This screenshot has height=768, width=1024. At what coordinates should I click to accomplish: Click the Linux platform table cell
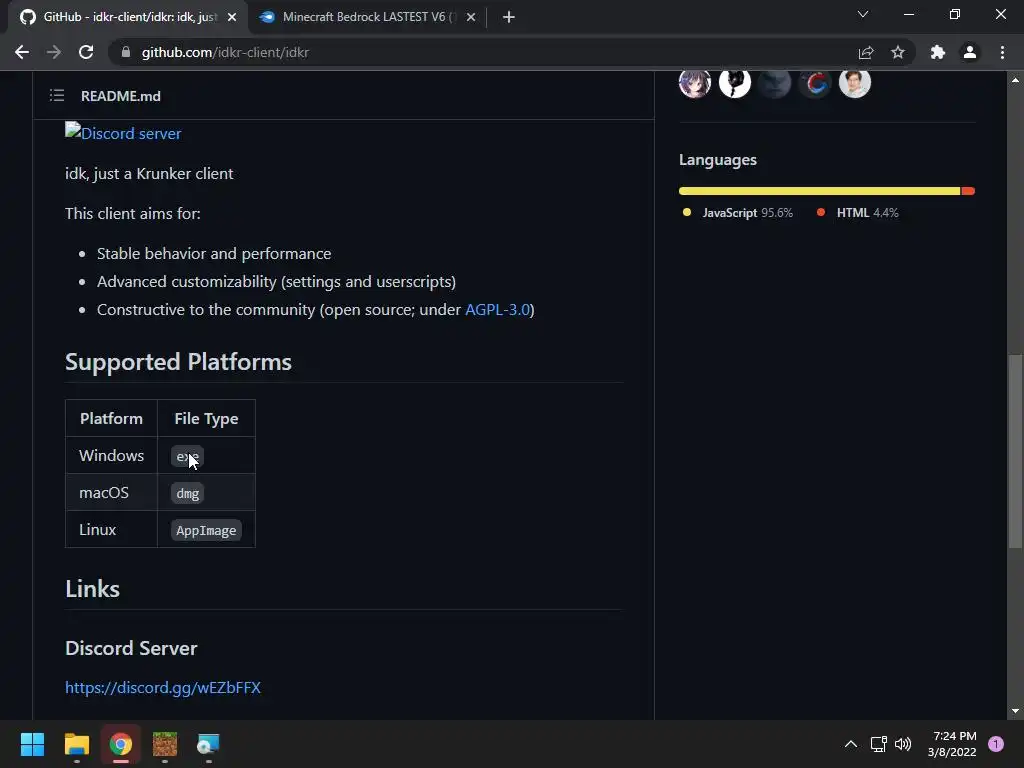tap(112, 530)
